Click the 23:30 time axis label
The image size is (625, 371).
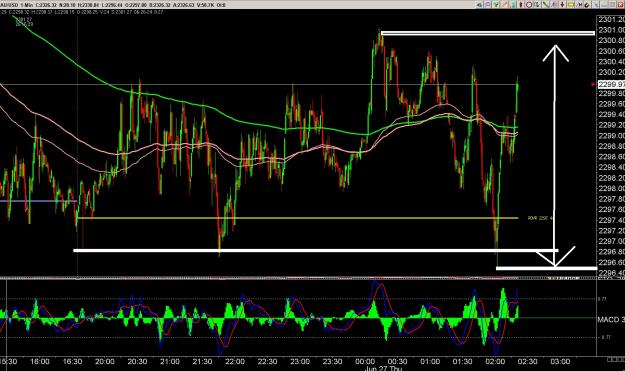coord(332,361)
